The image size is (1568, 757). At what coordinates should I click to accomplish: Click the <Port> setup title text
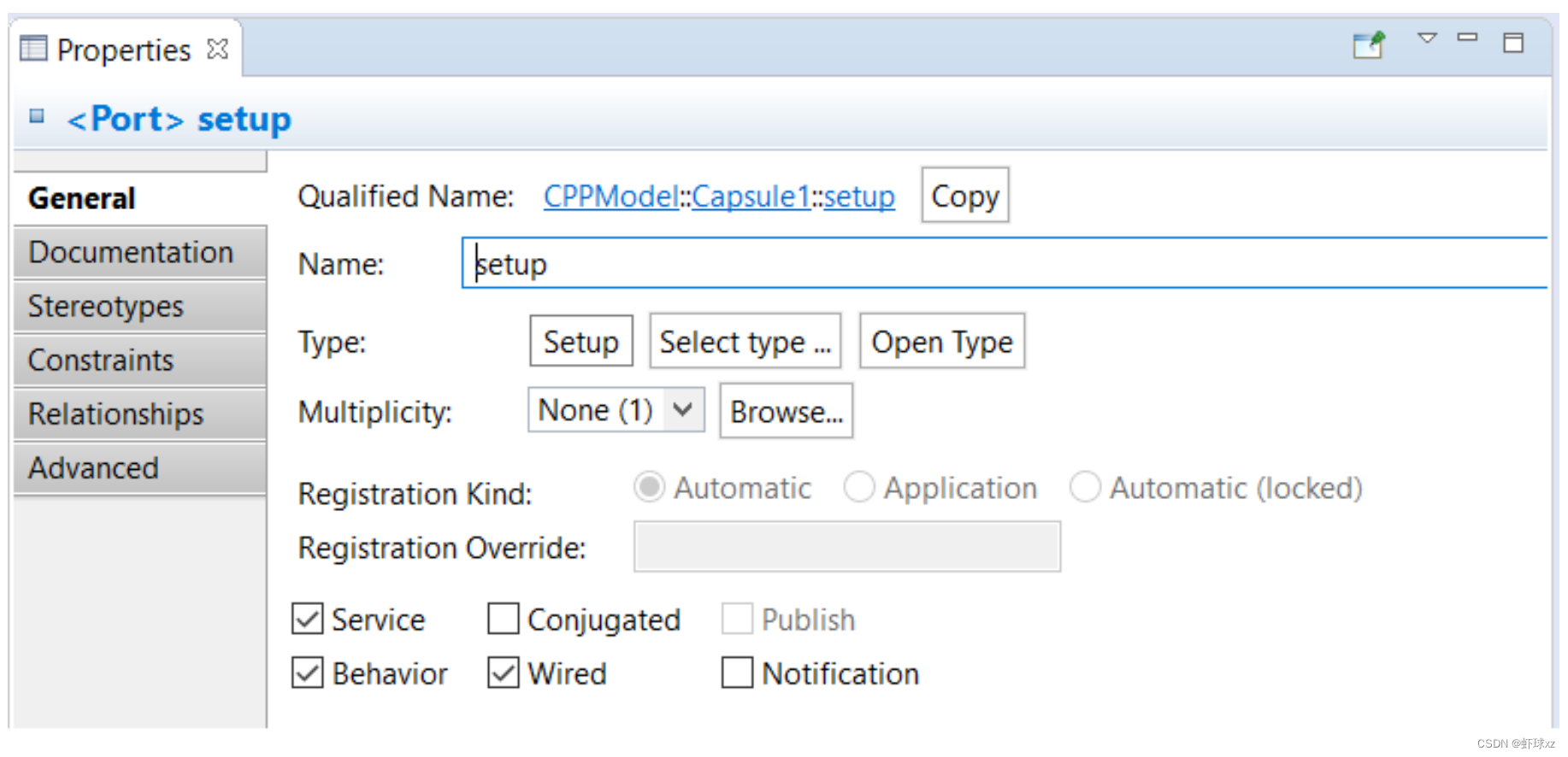179,119
